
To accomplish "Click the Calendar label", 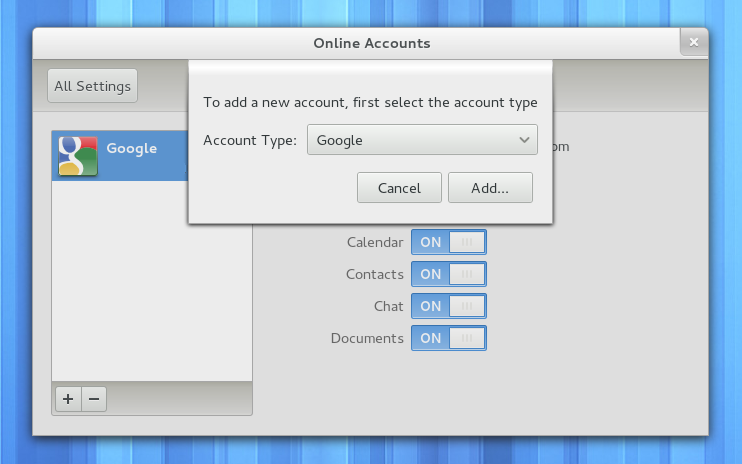I will (x=375, y=242).
